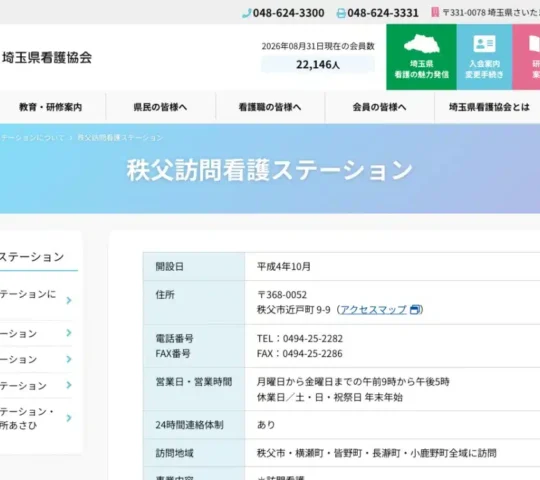The height and width of the screenshot is (480, 540).
Task: Click header 訪問地域
Action: [174, 453]
